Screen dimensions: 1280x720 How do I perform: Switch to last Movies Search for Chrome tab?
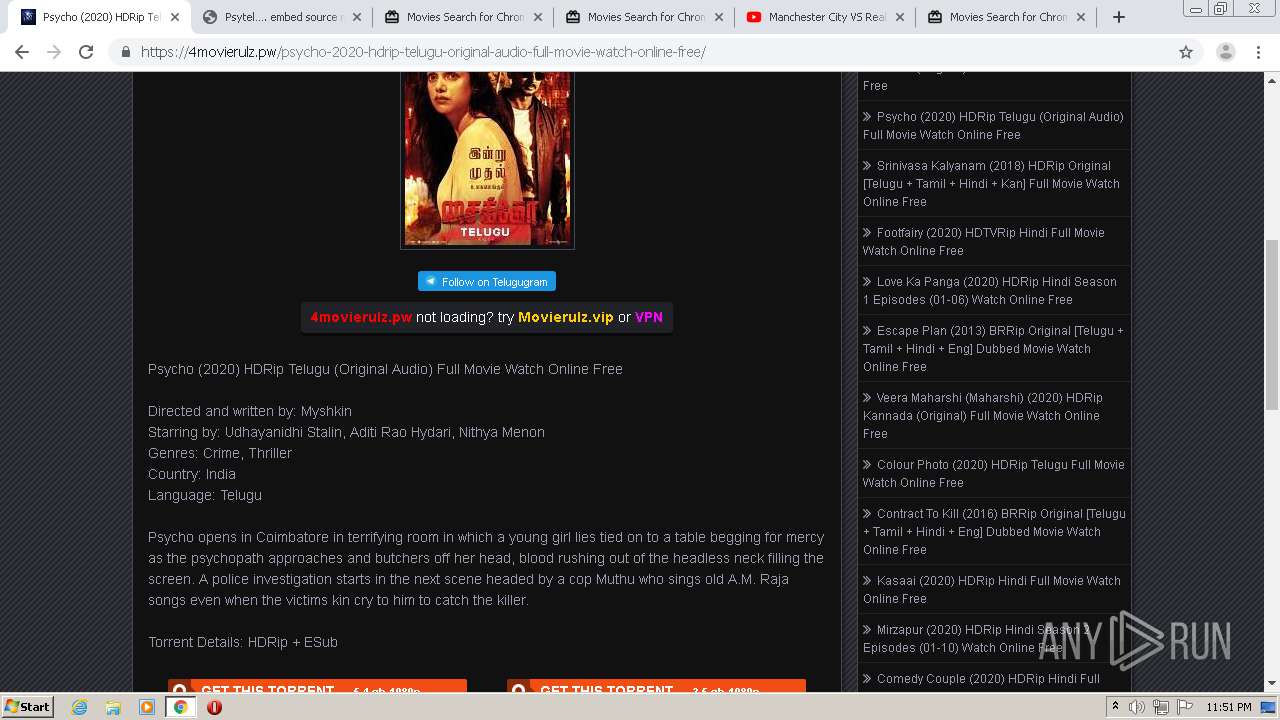1006,17
